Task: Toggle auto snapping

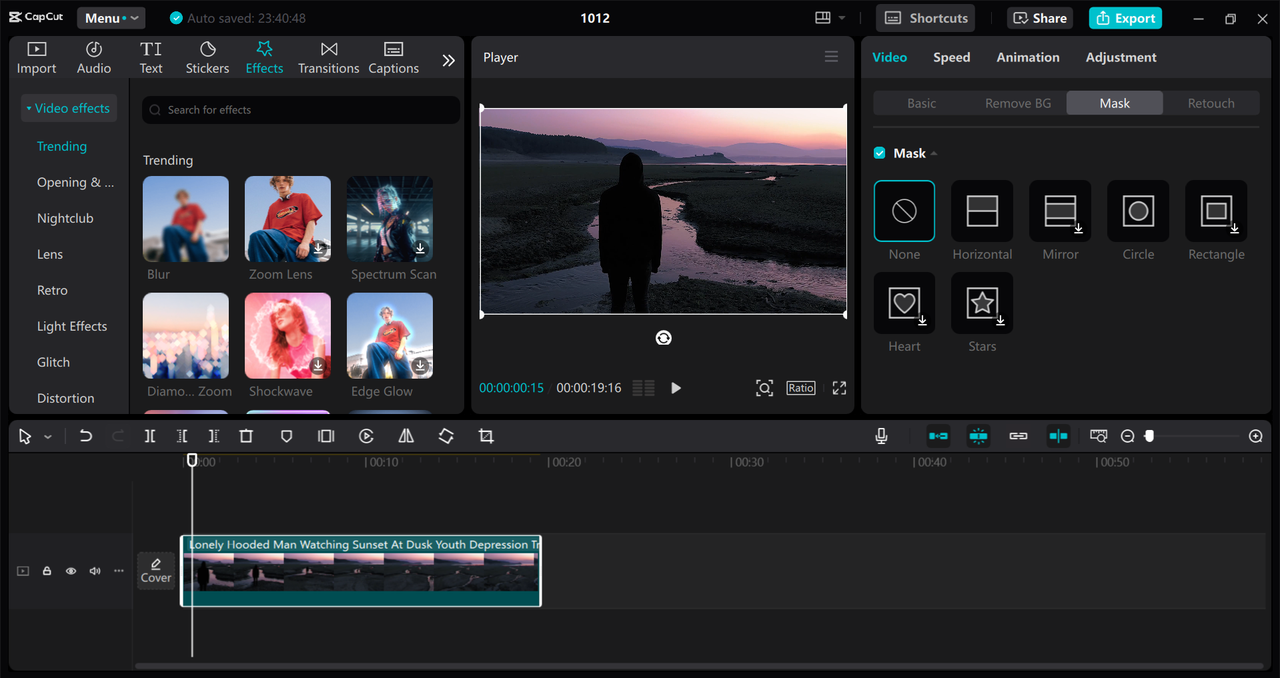Action: (x=978, y=436)
